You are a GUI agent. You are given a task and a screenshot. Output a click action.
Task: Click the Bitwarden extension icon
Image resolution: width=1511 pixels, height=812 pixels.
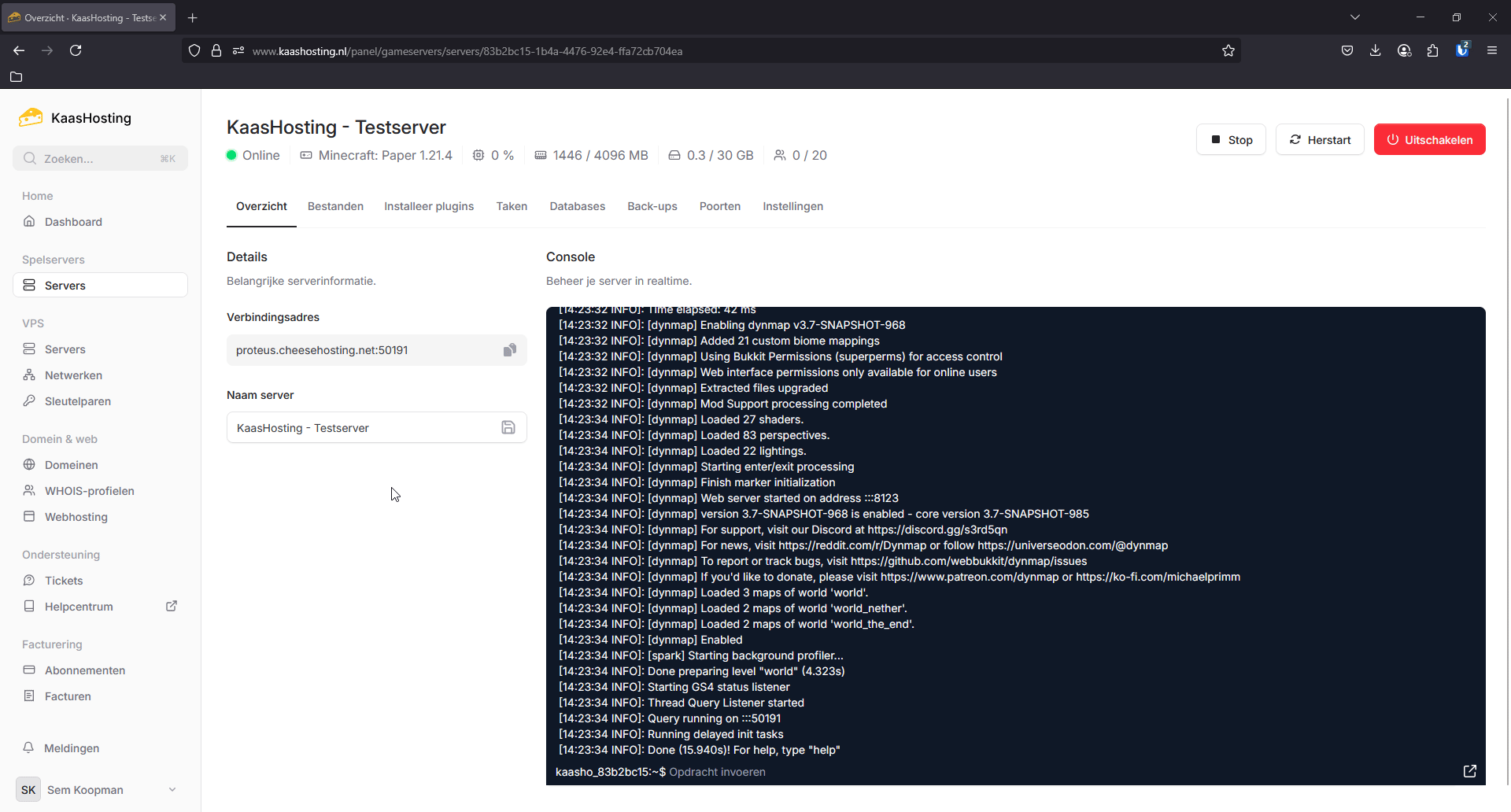tap(1462, 50)
